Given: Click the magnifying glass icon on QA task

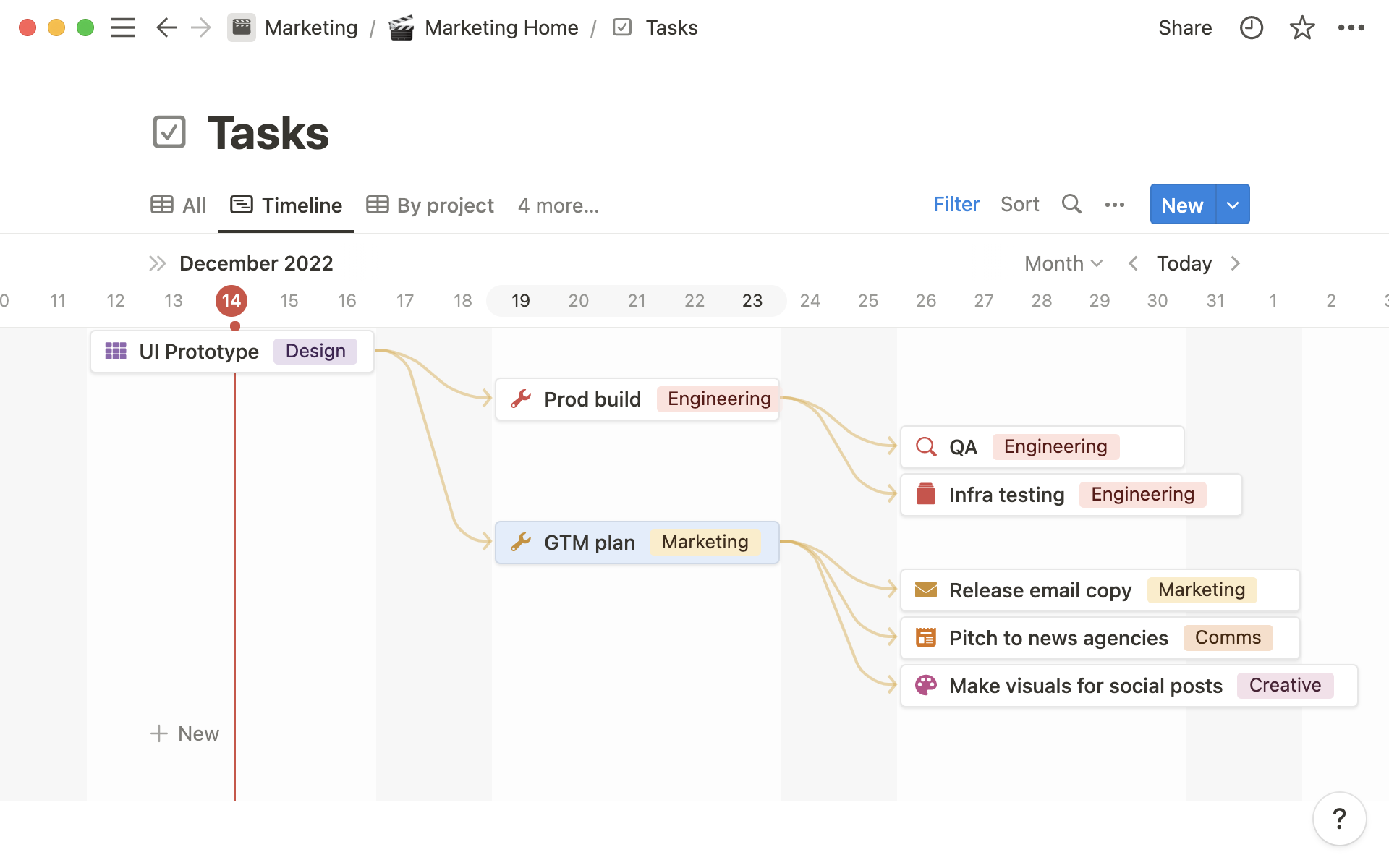Looking at the screenshot, I should [x=925, y=446].
